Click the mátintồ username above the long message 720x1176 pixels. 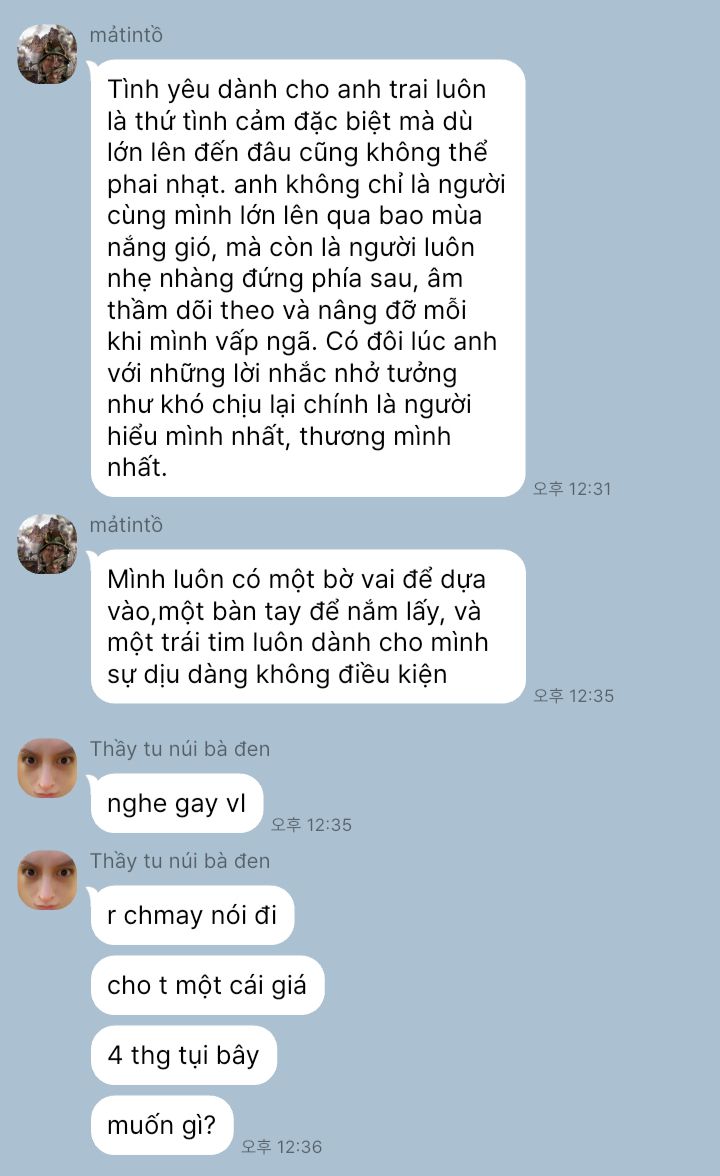coord(126,35)
